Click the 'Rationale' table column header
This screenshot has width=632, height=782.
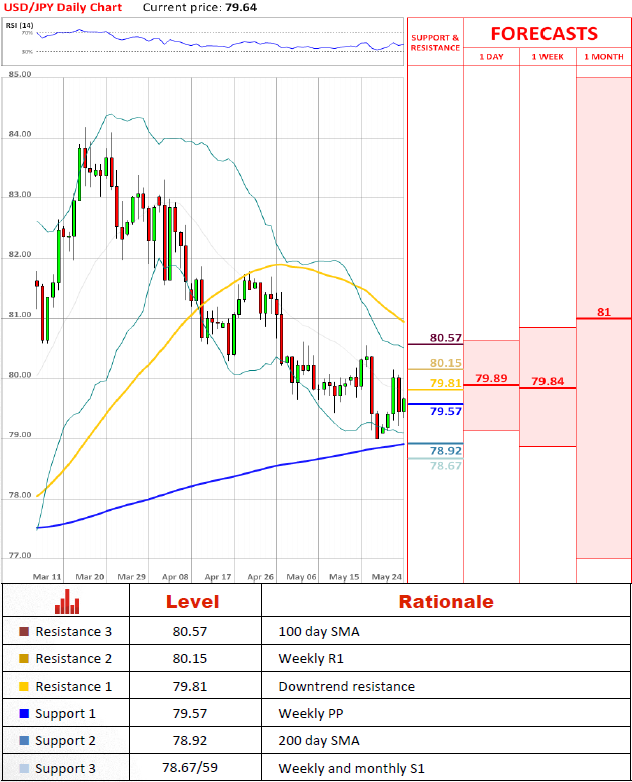coord(446,601)
